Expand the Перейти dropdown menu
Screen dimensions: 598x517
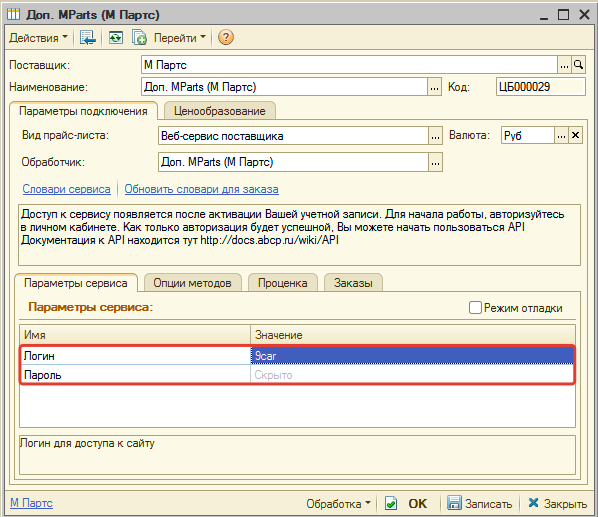click(180, 38)
